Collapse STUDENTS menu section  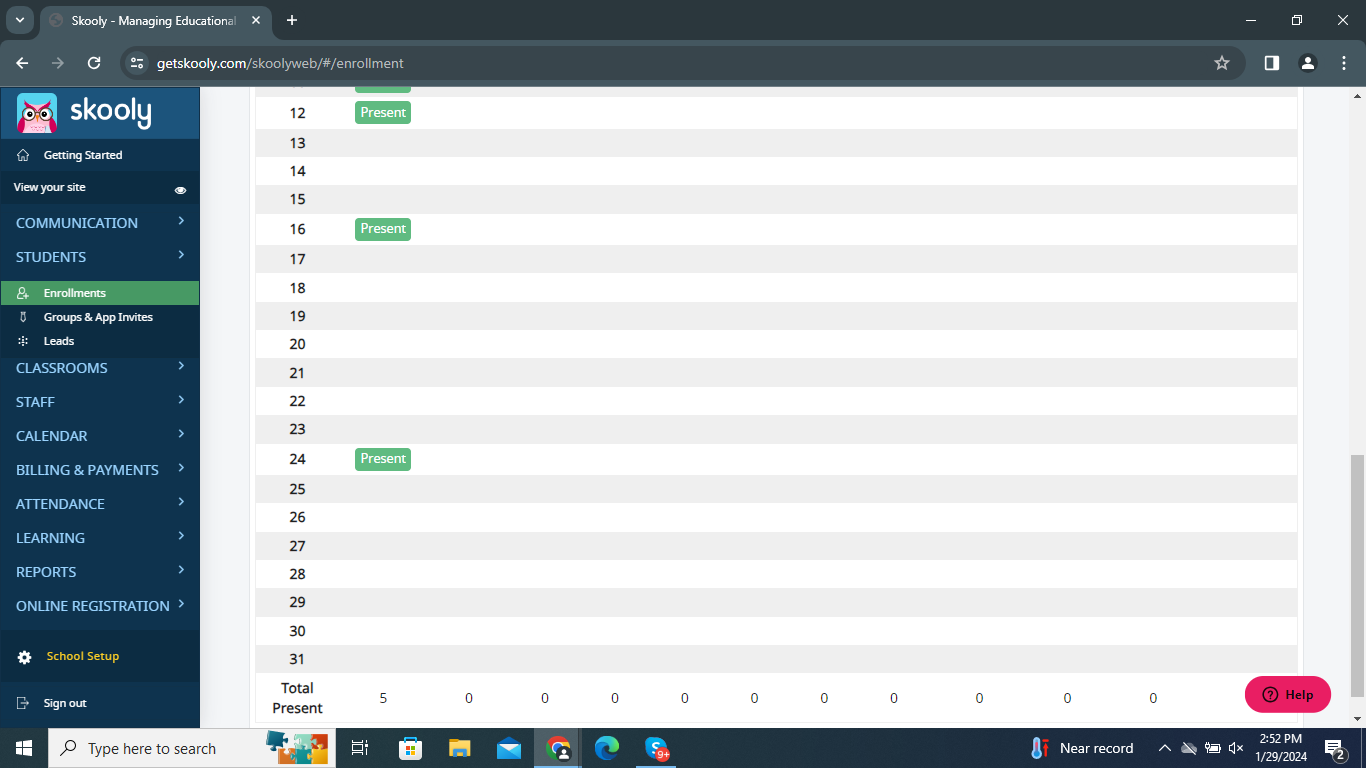pyautogui.click(x=100, y=257)
